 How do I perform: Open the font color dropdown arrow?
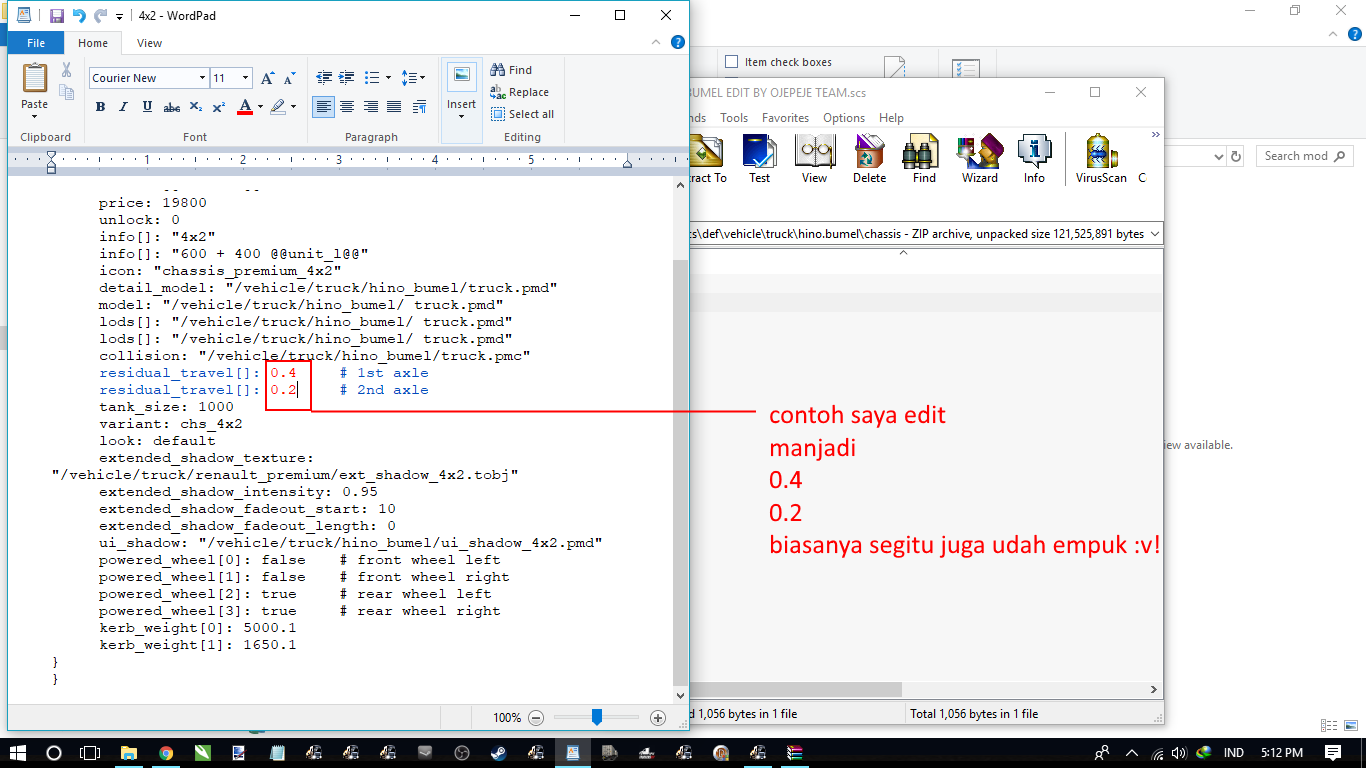[260, 107]
